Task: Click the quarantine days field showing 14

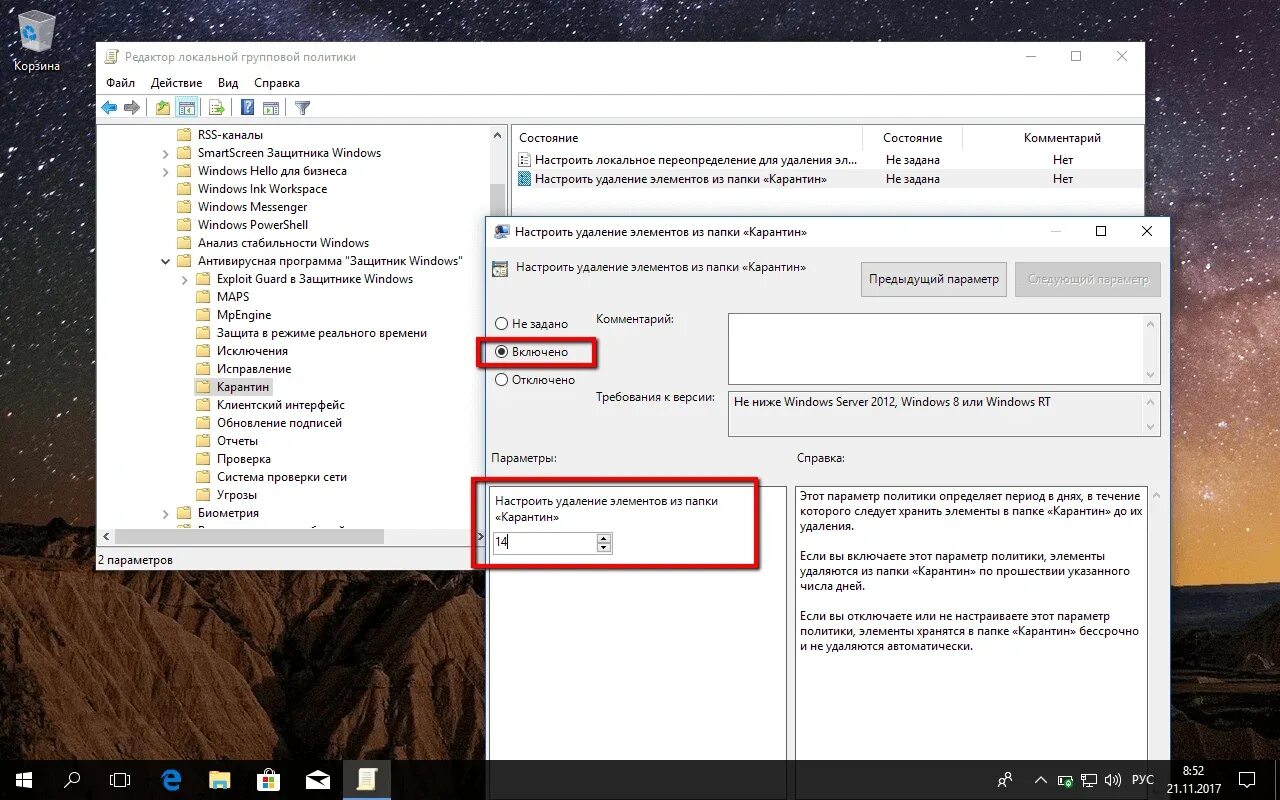Action: pos(545,543)
